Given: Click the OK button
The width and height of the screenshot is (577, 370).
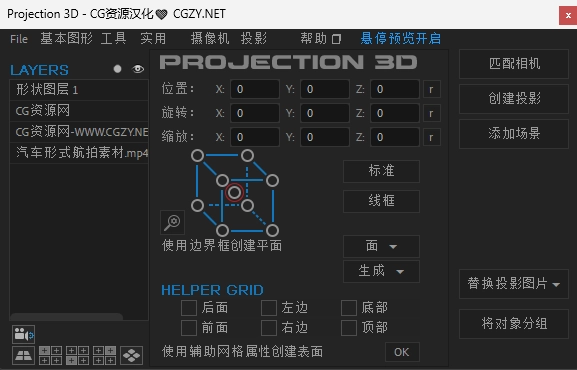Looking at the screenshot, I should [x=402, y=352].
